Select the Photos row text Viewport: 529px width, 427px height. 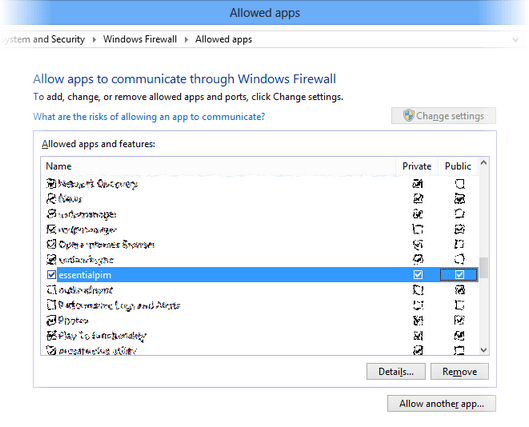(x=73, y=320)
